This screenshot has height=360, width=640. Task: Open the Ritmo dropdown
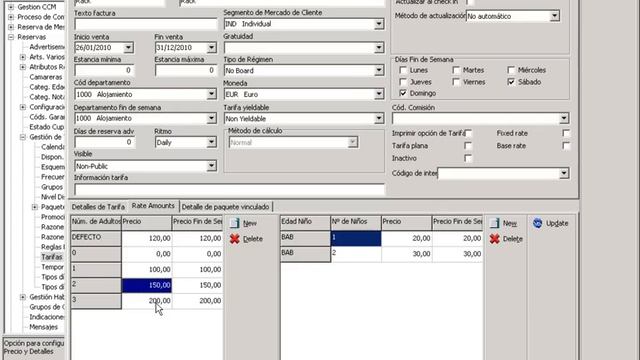click(x=211, y=142)
